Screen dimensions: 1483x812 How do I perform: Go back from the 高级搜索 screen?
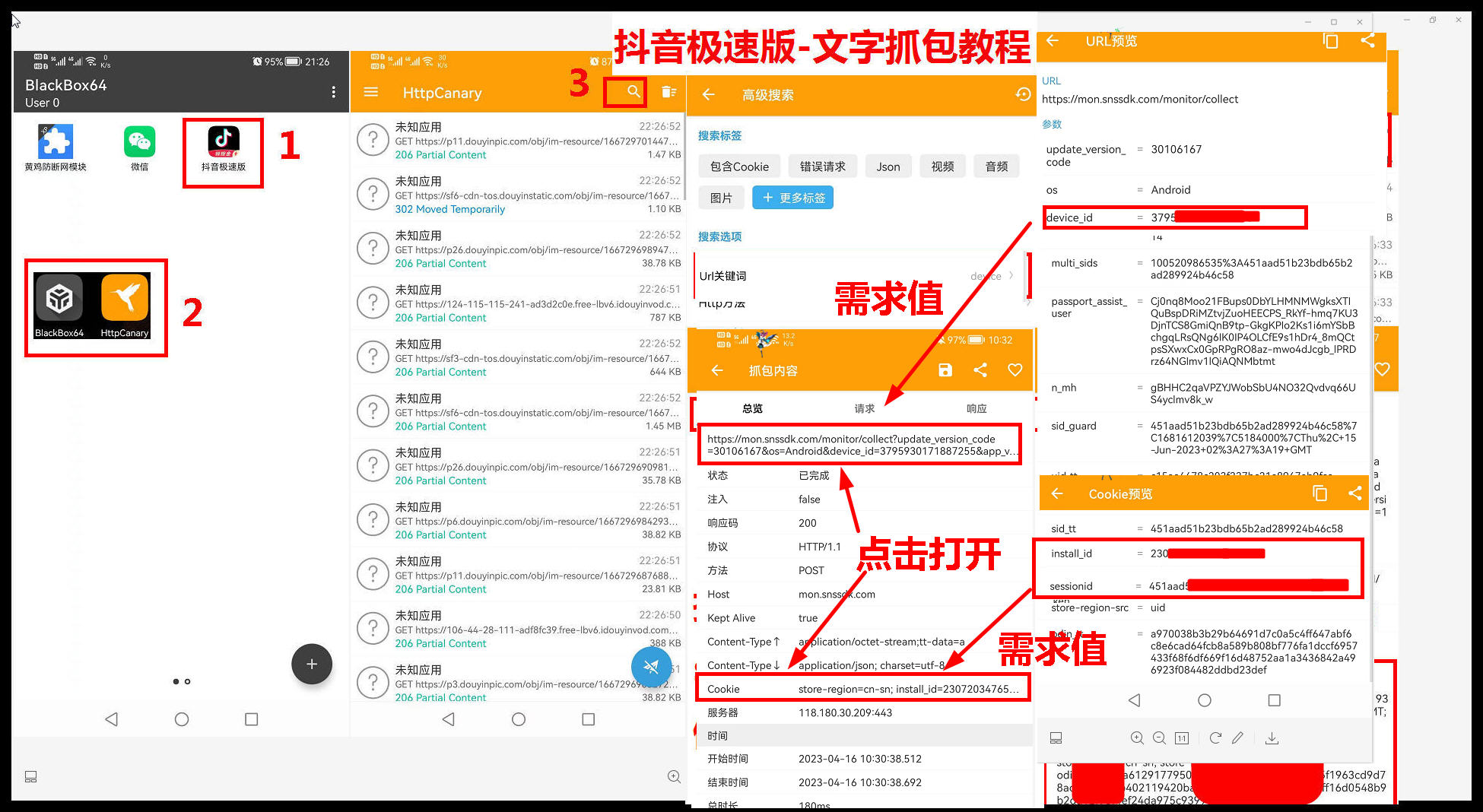tap(709, 94)
